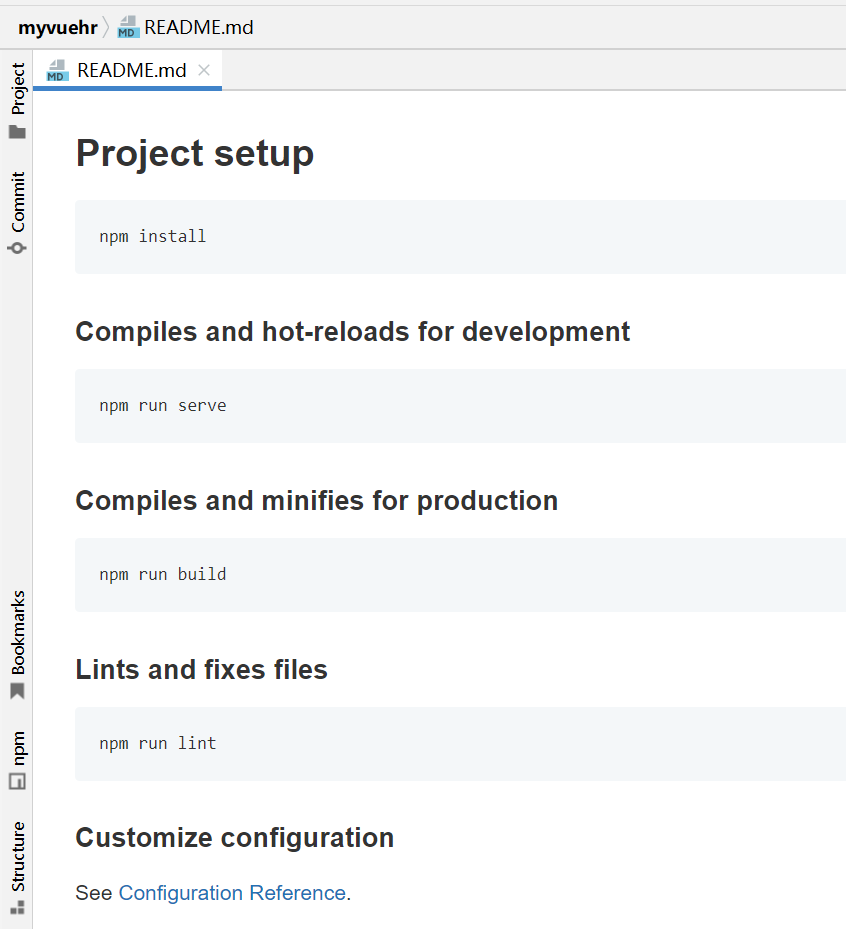
Task: Click the README.md tab file icon
Action: click(57, 71)
